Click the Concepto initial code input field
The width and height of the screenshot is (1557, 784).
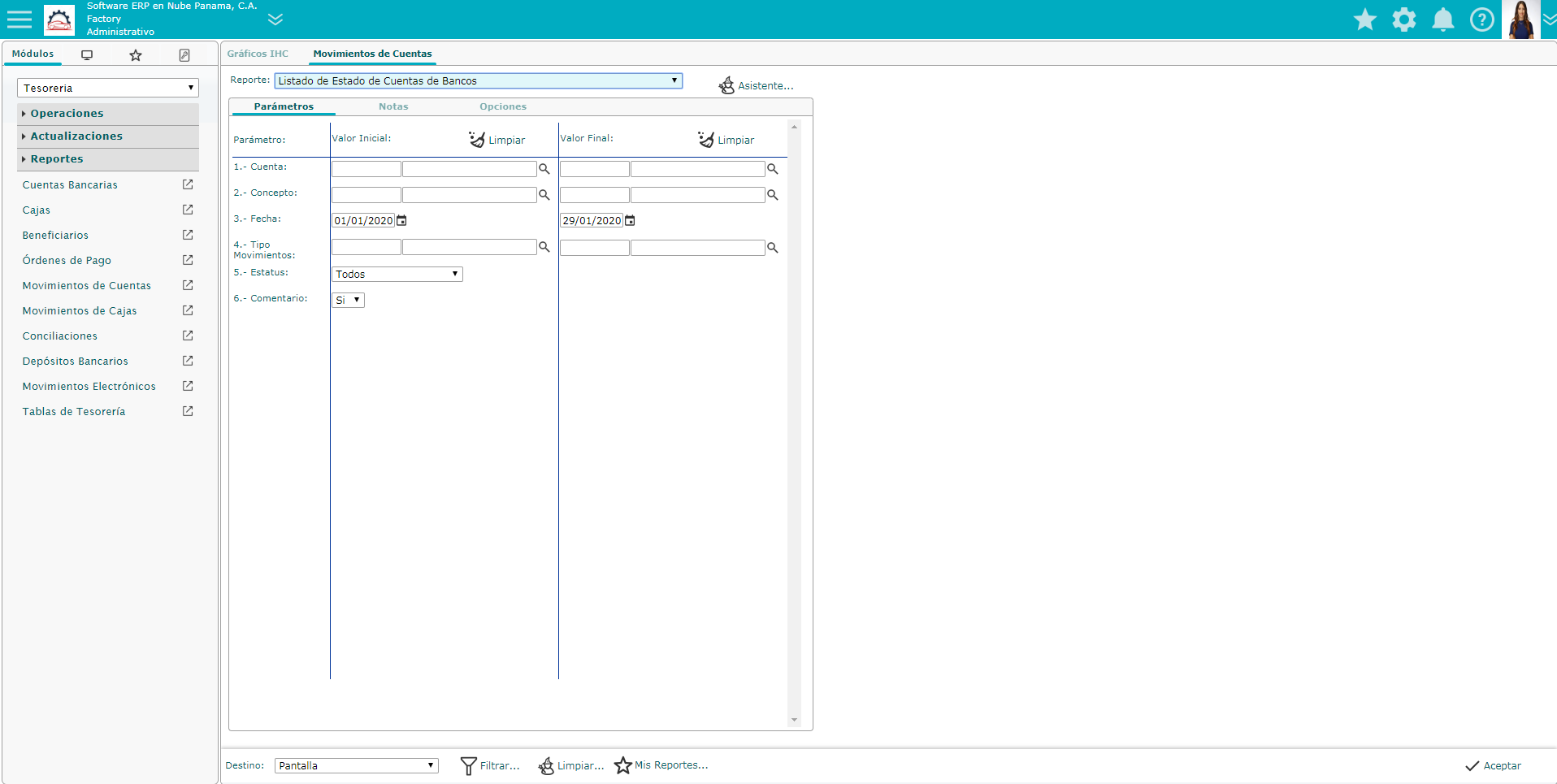(366, 195)
